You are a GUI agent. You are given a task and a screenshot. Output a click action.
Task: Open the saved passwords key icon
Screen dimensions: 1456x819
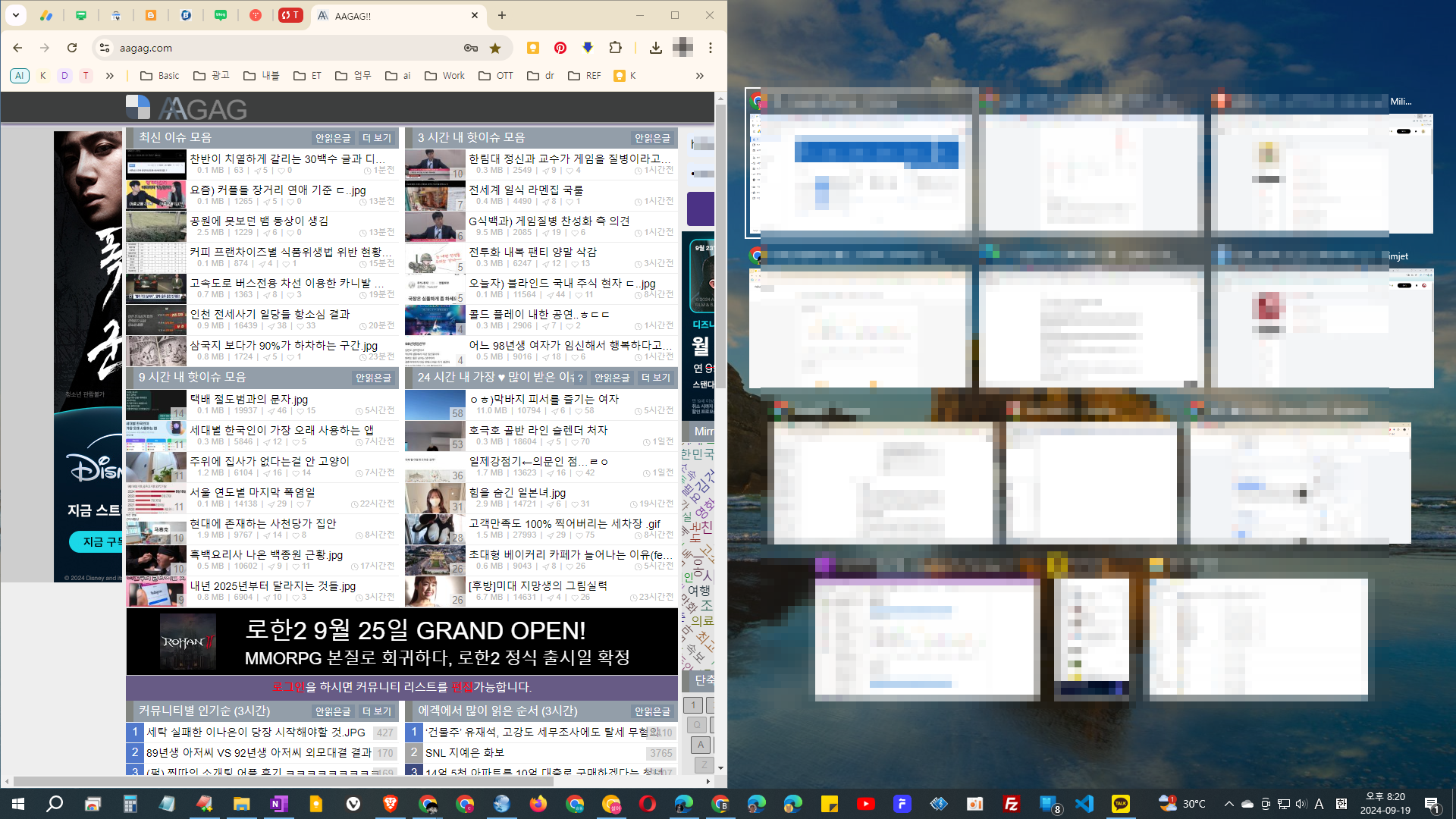[x=471, y=48]
